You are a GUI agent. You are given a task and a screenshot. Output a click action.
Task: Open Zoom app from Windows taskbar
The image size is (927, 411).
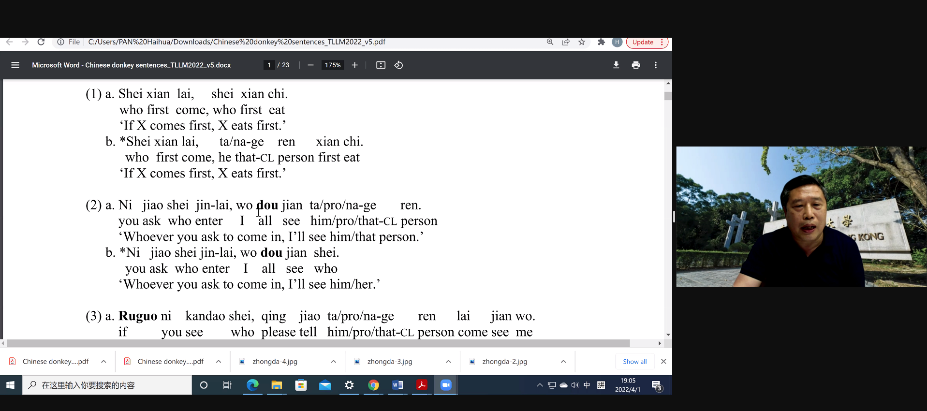point(446,385)
